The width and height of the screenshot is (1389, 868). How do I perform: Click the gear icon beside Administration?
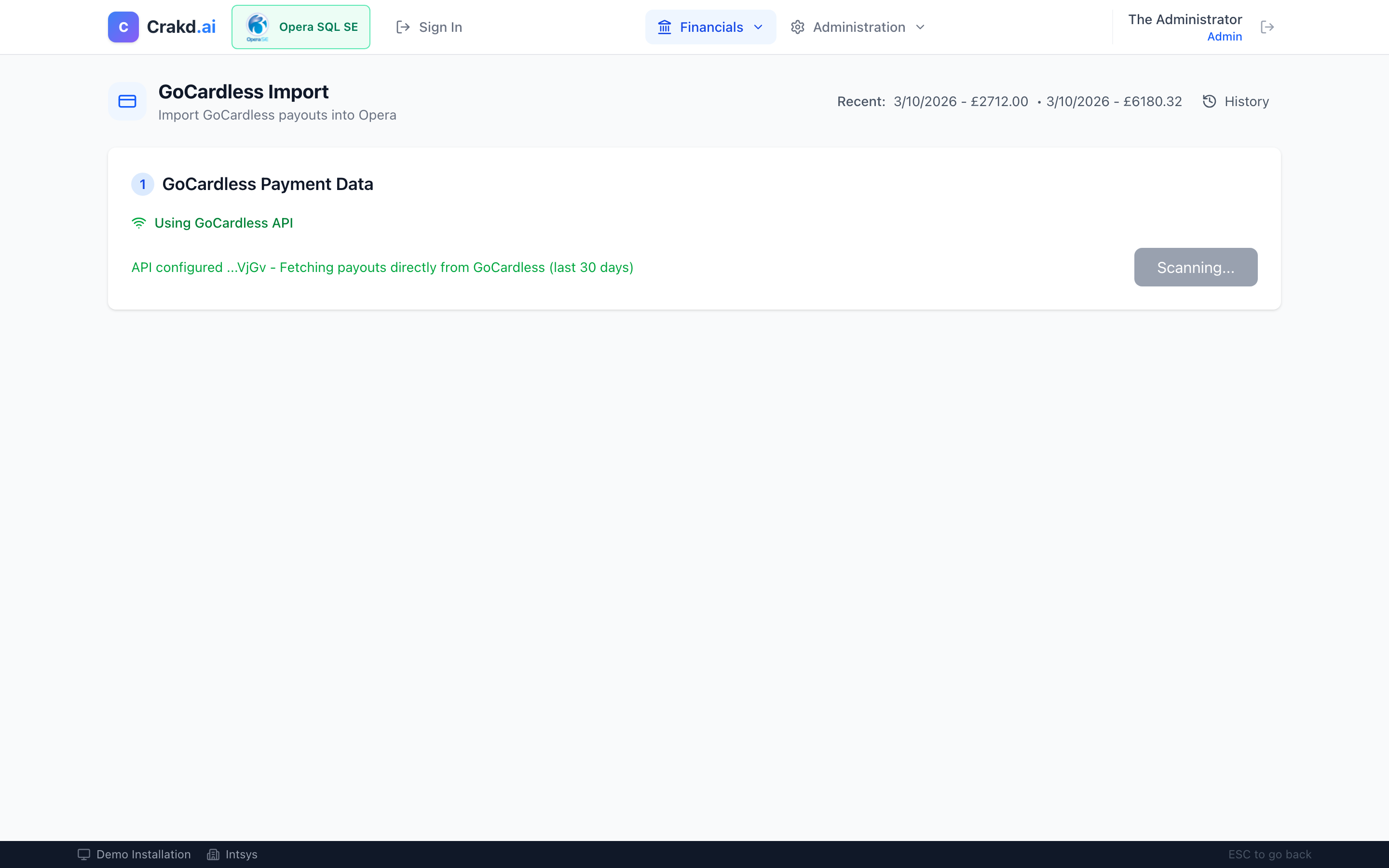tap(797, 27)
